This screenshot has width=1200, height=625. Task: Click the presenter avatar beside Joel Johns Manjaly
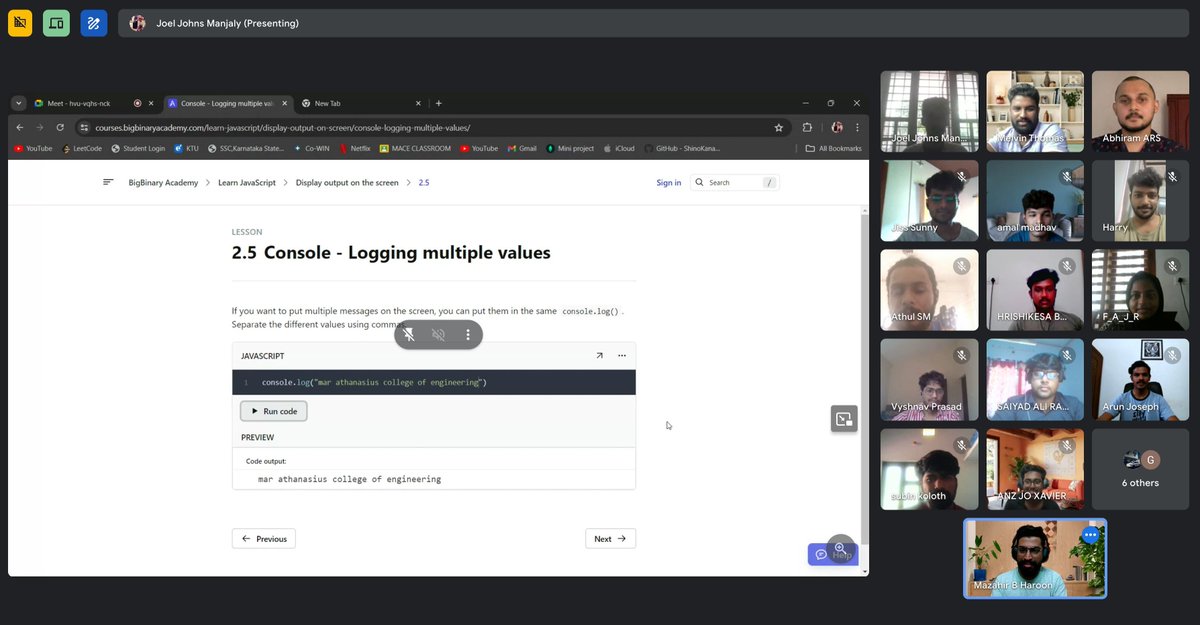[x=138, y=23]
